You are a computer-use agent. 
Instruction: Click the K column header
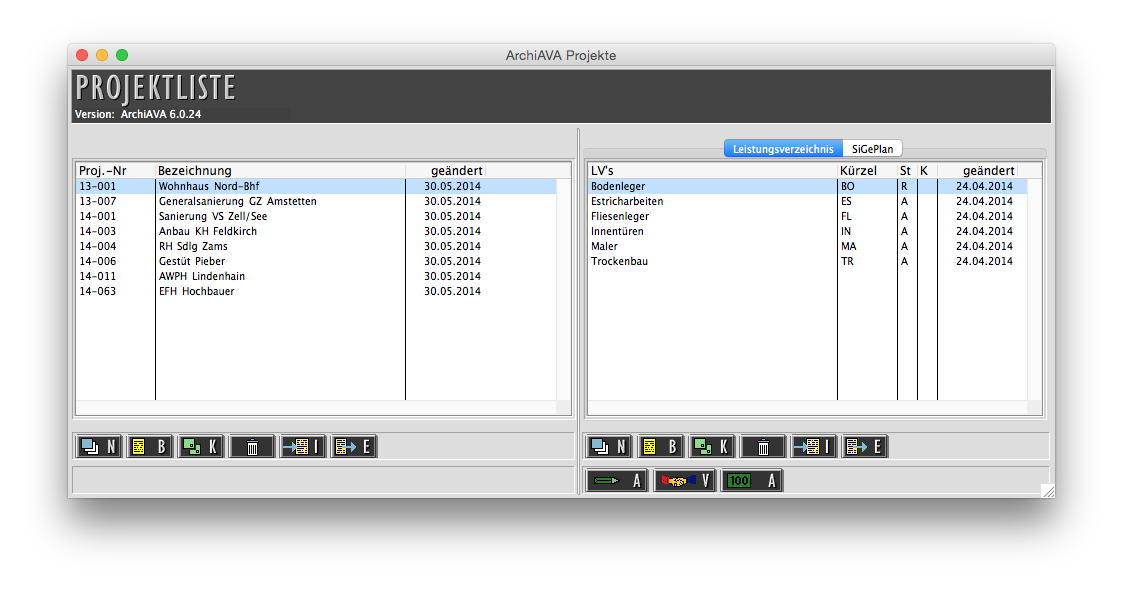[927, 170]
